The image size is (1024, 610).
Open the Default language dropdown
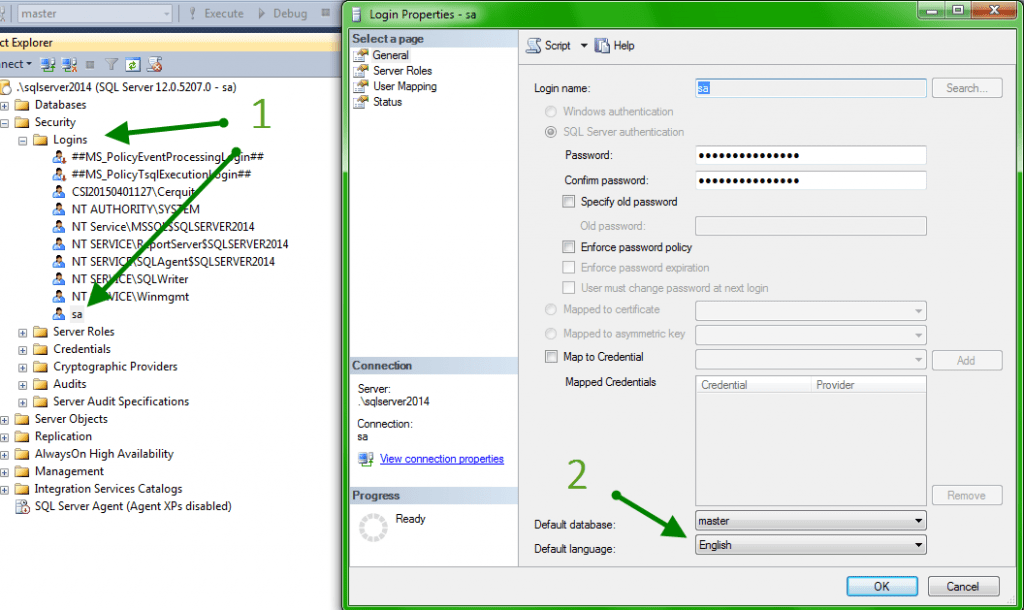[920, 545]
